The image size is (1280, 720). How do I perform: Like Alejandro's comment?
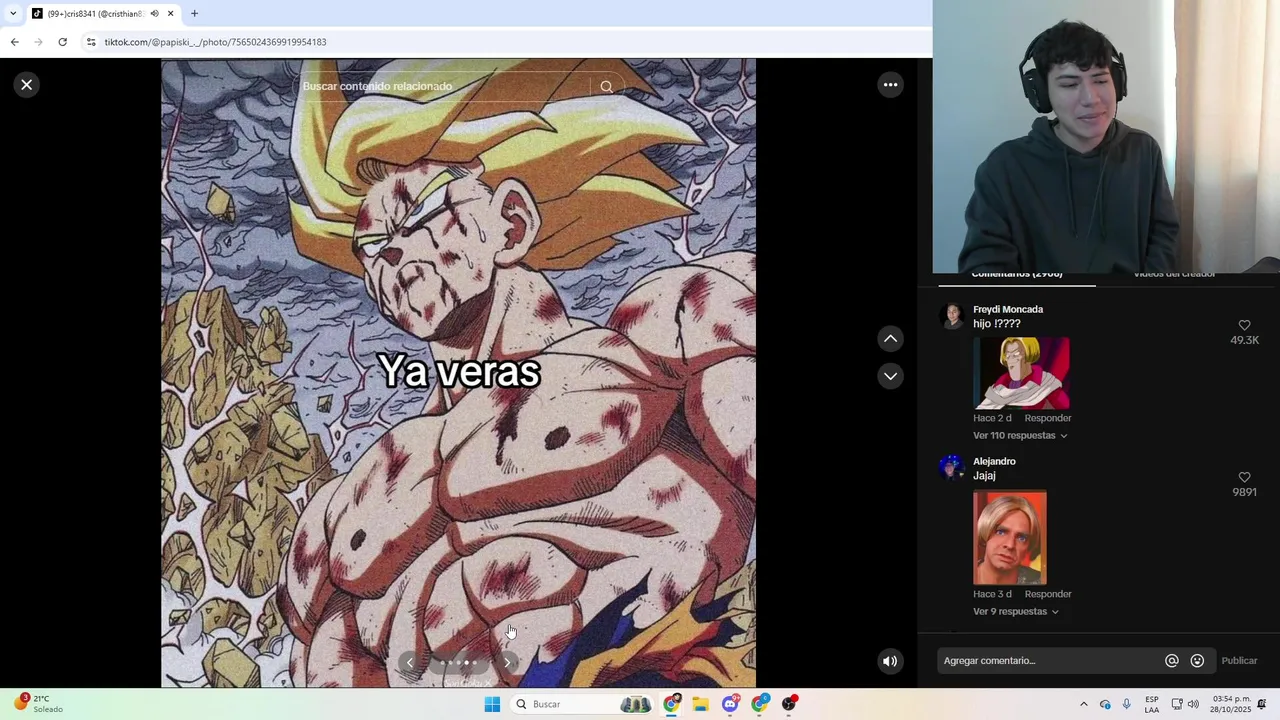point(1244,478)
